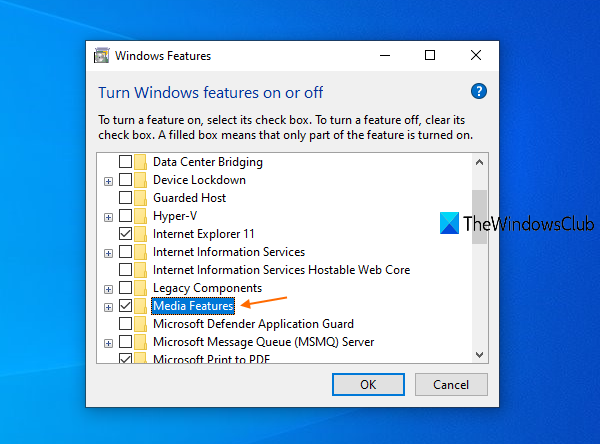Select Microsoft Defender Application Guard label
This screenshot has height=444, width=600.
(253, 324)
